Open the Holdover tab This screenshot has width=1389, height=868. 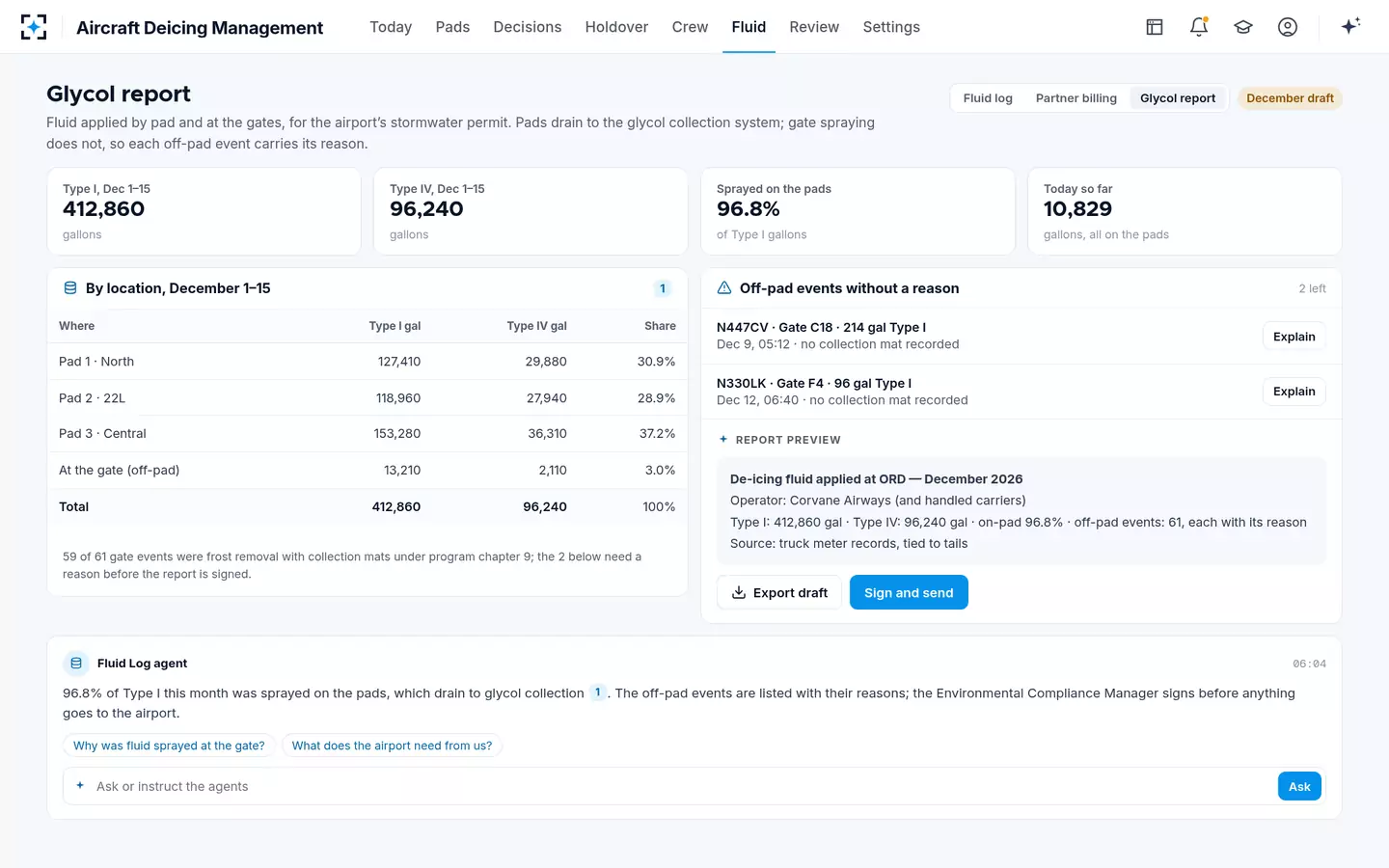616,27
